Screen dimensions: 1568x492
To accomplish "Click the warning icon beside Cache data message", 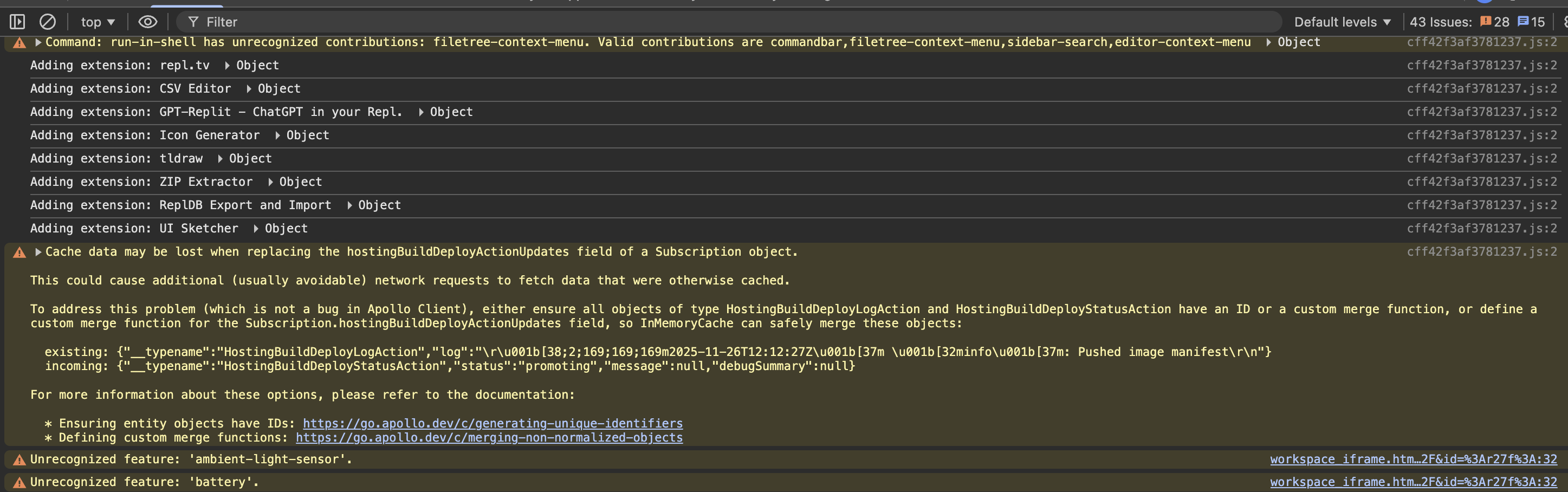I will click(x=20, y=252).
